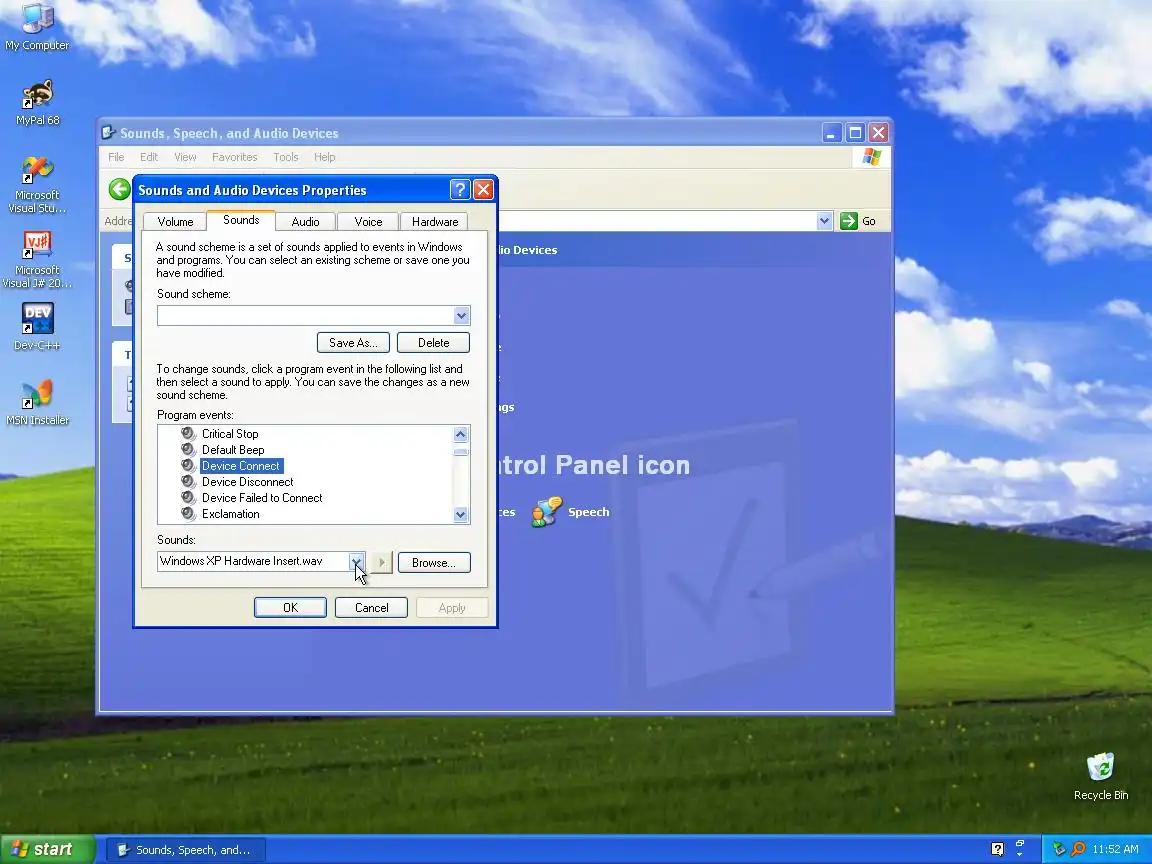Open the Edit menu
Screen dimensions: 1152x864
pyautogui.click(x=149, y=157)
